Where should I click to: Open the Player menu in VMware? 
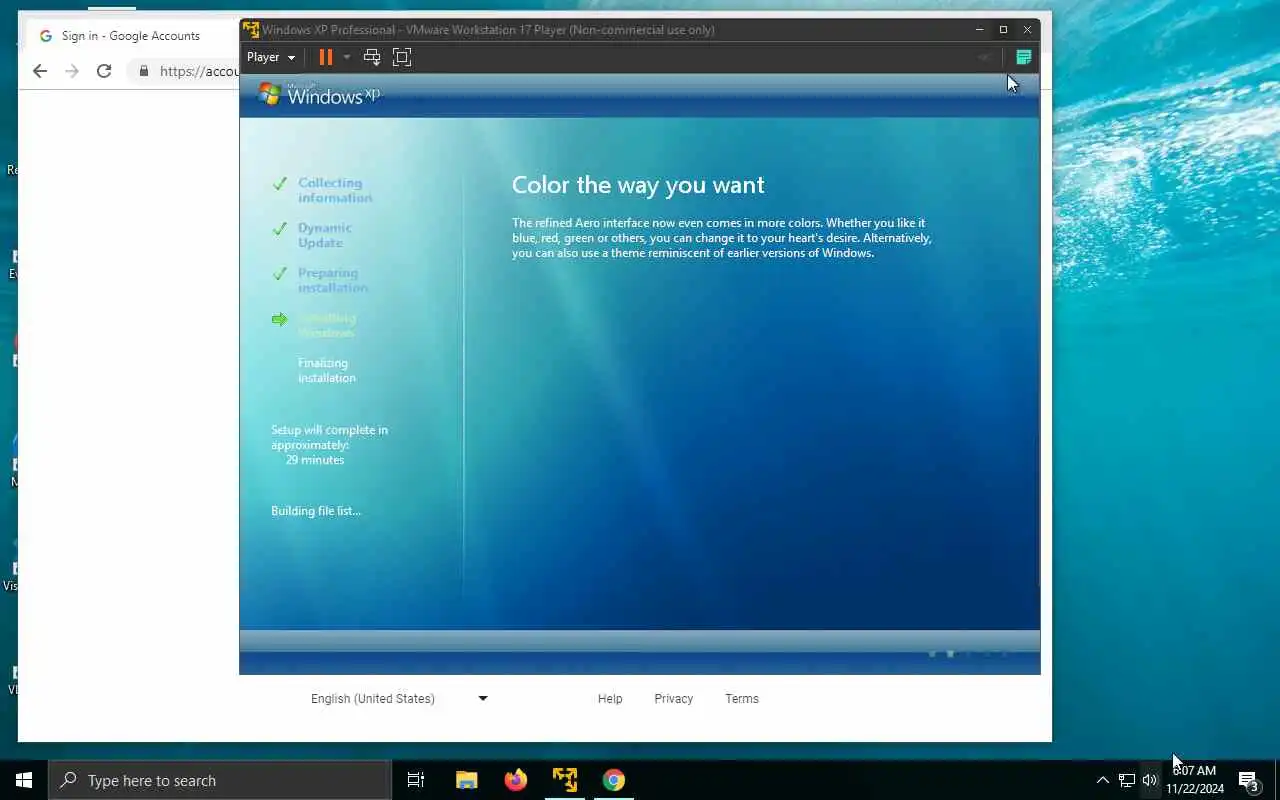coord(271,57)
